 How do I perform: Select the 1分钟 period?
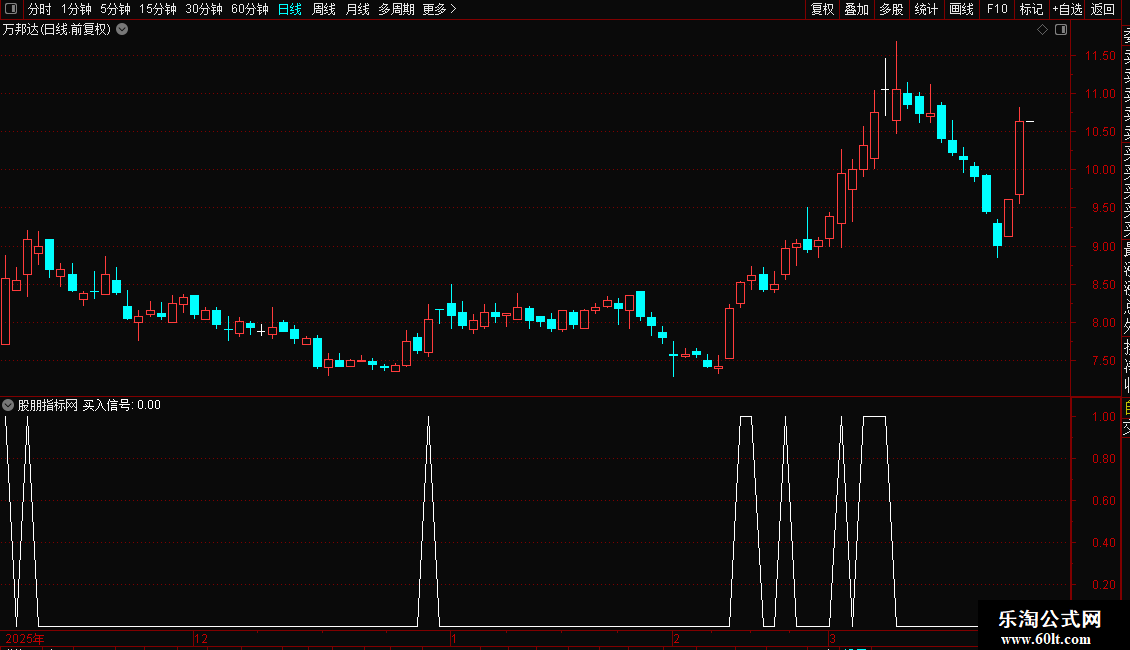[76, 9]
